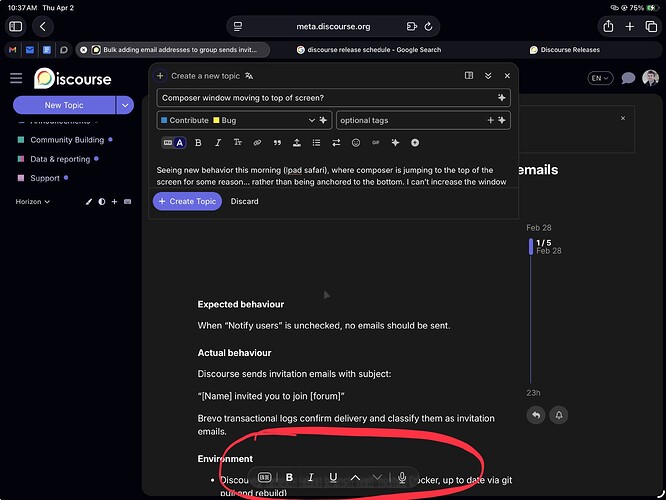Open more options plus circle in composer
The height and width of the screenshot is (500, 666).
[415, 143]
